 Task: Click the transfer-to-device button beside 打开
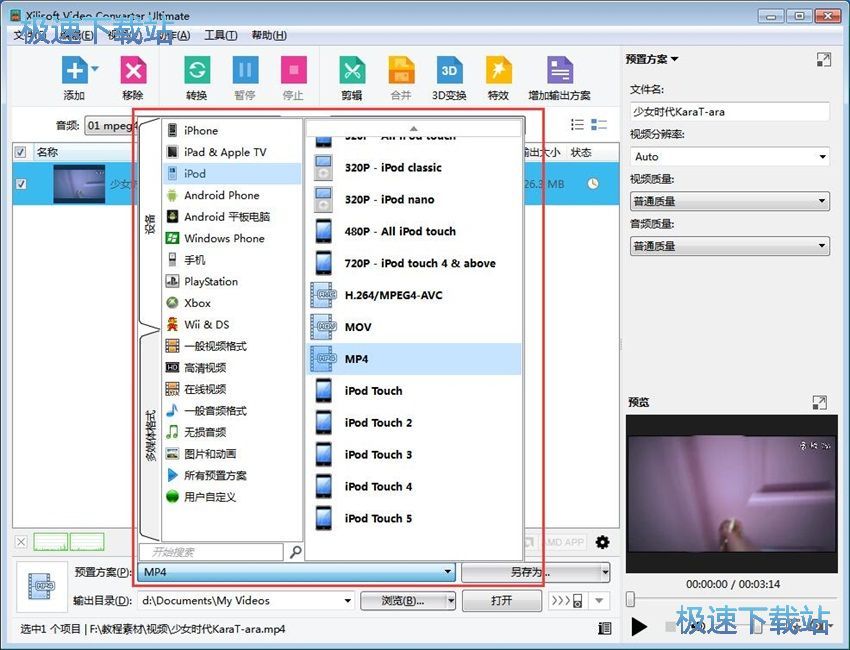(567, 601)
